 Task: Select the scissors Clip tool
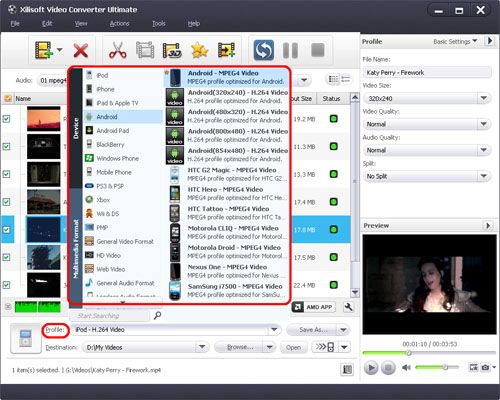(x=118, y=50)
